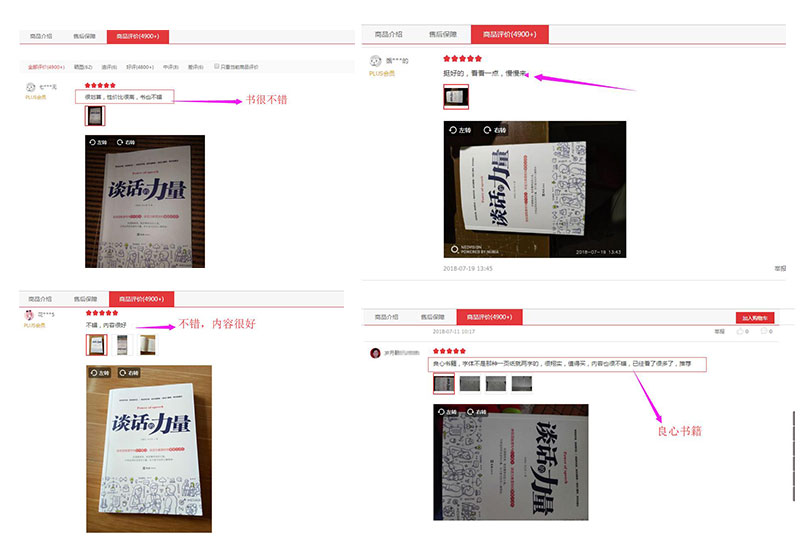Click the red 加入购物车 button
Screen dimensions: 800x542
point(755,318)
